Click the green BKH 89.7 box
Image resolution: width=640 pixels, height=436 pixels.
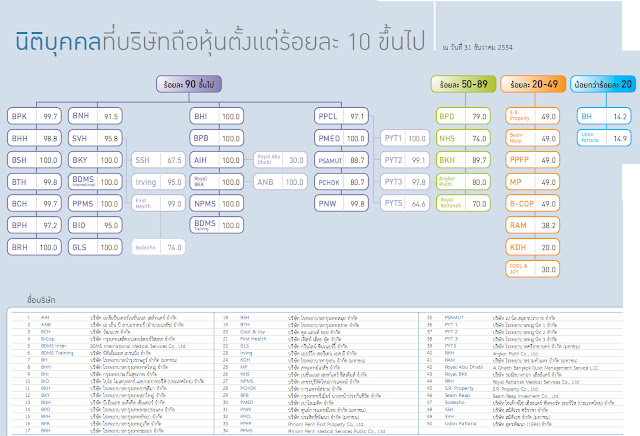tap(463, 160)
